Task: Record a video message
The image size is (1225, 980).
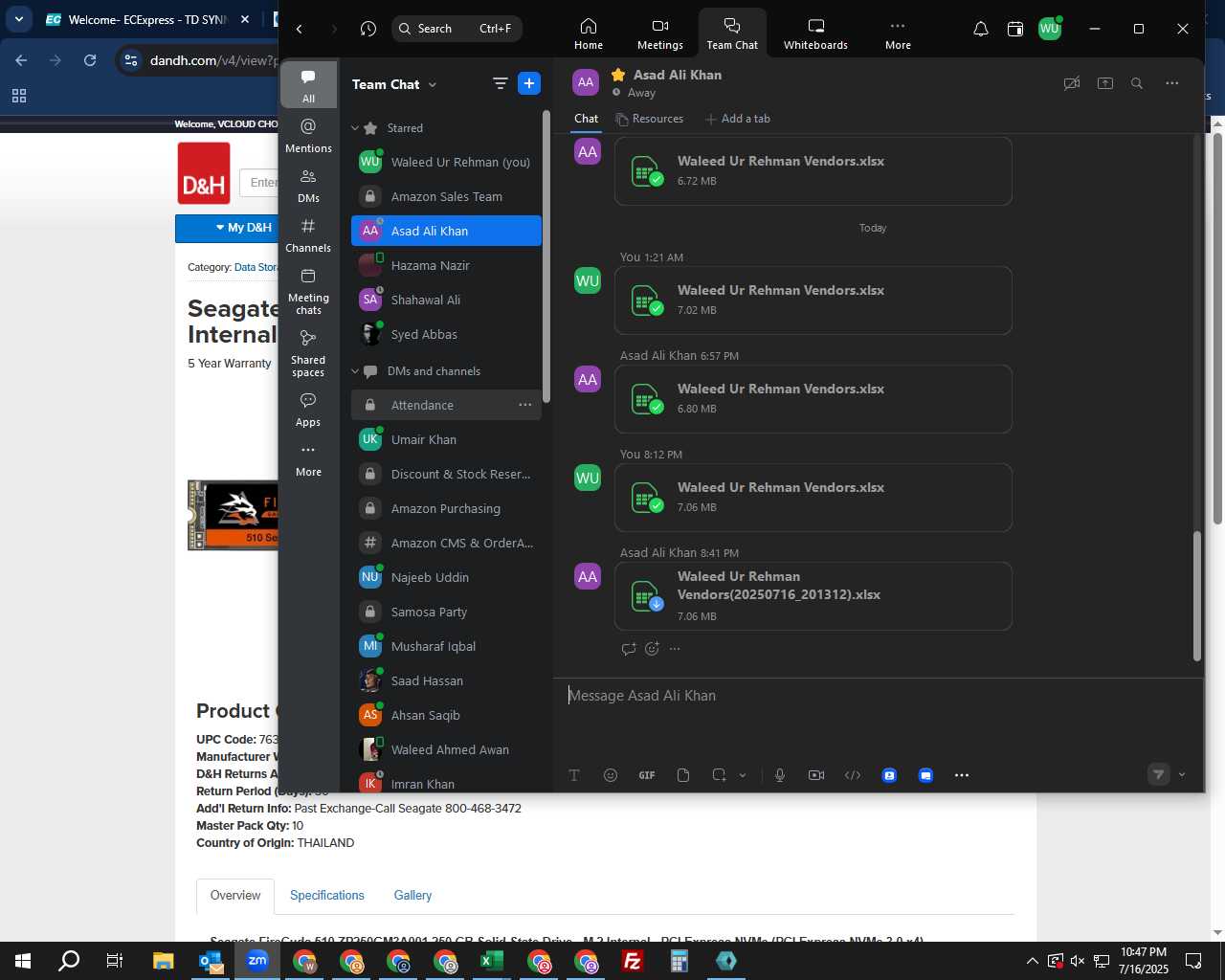Action: coord(816,775)
